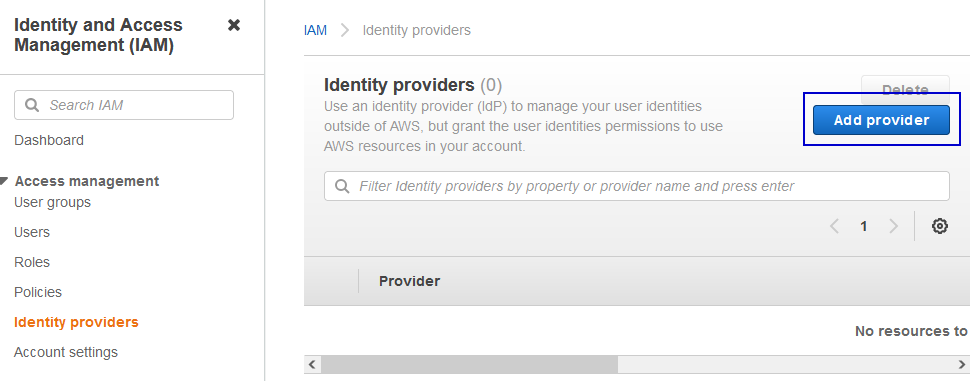Open table preferences gear icon
Viewport: 980px width, 381px height.
click(939, 226)
